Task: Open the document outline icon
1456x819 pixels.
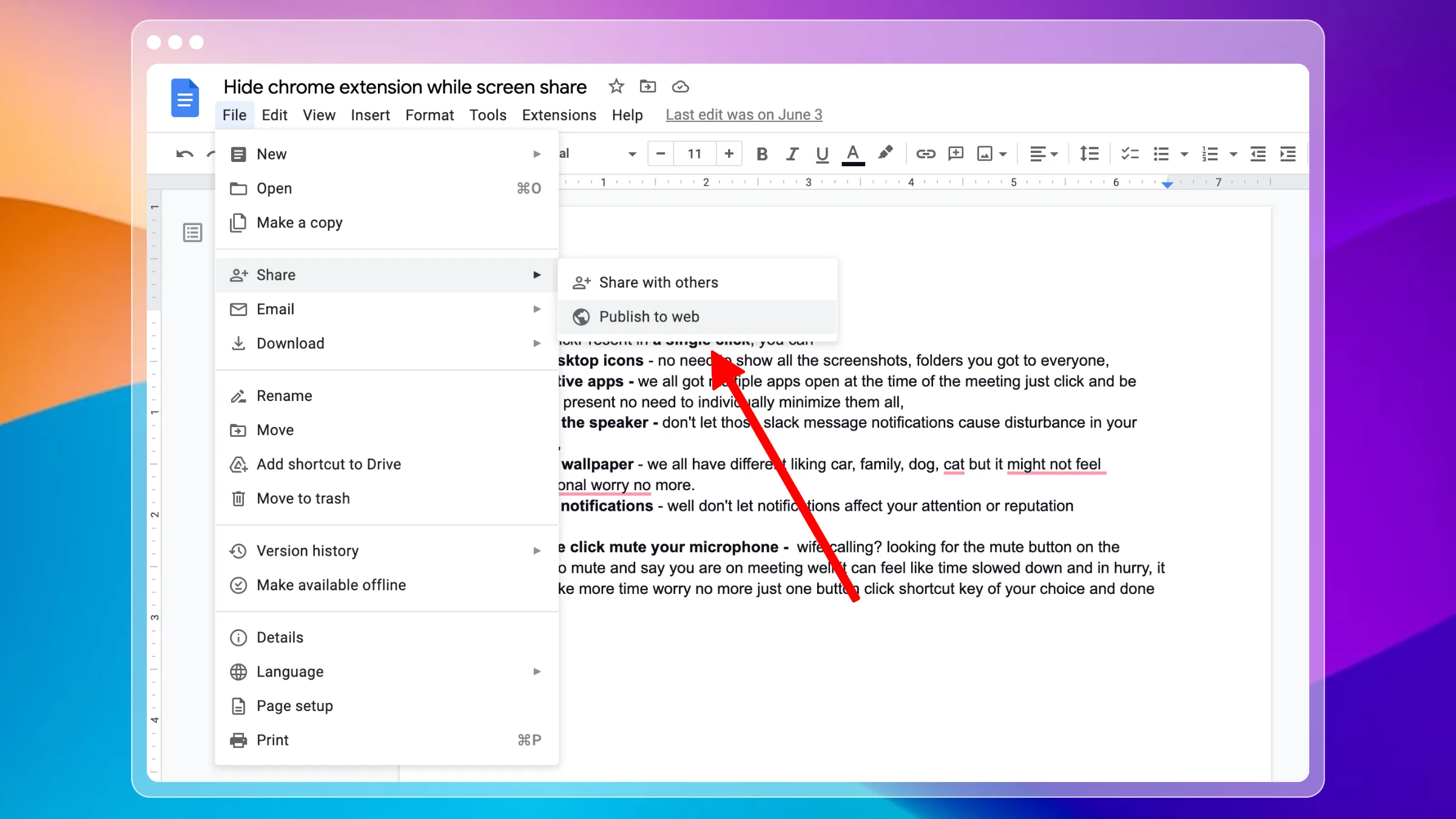Action: tap(192, 232)
